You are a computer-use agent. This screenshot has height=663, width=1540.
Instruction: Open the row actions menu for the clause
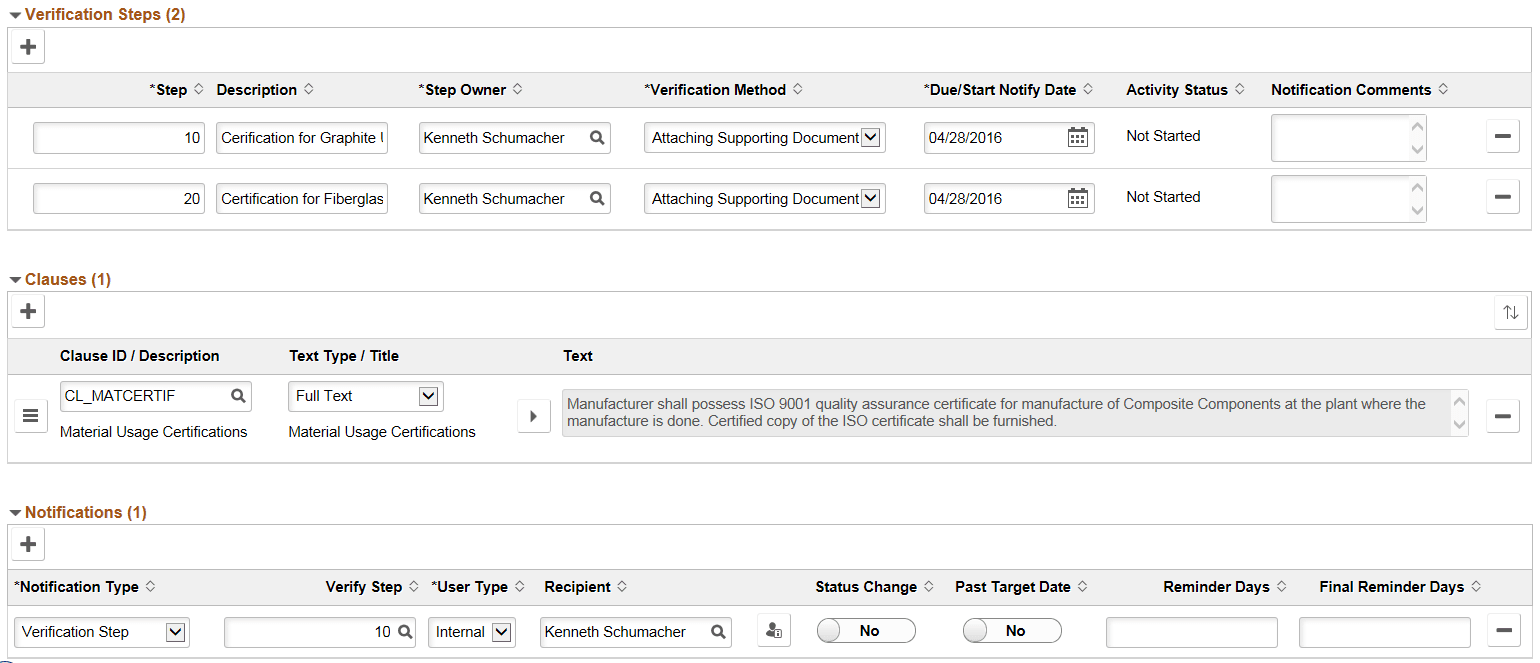[30, 416]
